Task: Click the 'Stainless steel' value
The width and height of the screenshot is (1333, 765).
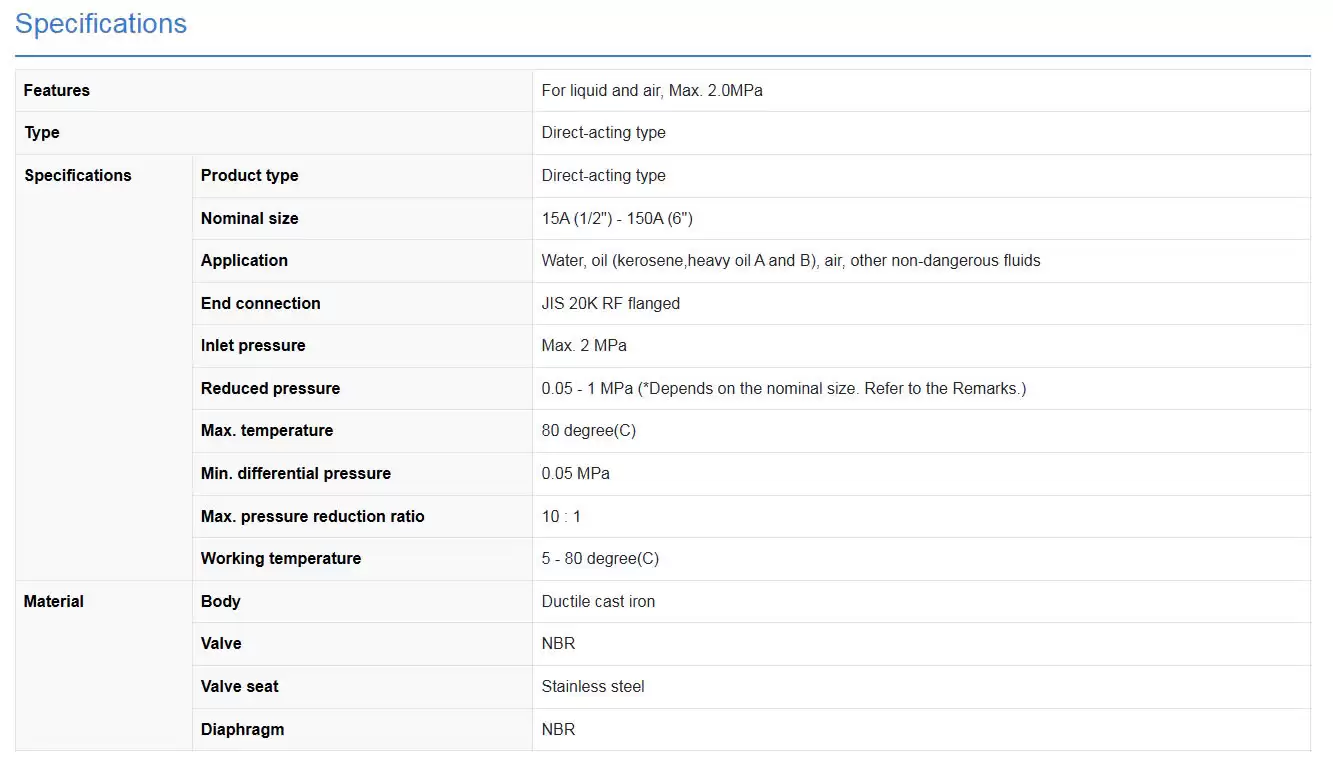Action: click(x=593, y=686)
